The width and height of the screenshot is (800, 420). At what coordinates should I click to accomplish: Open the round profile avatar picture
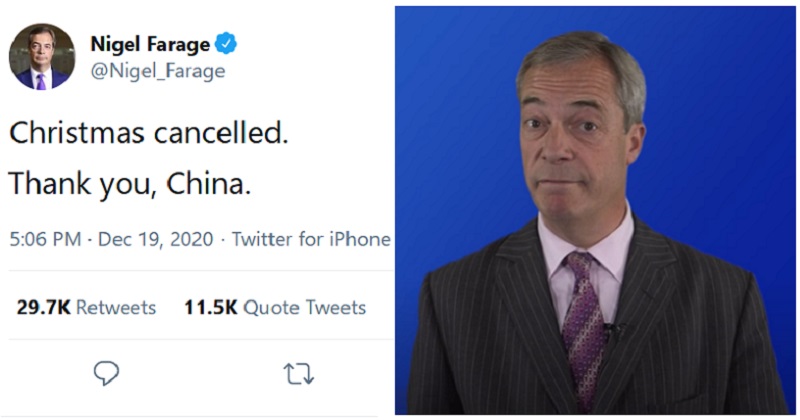tap(42, 57)
